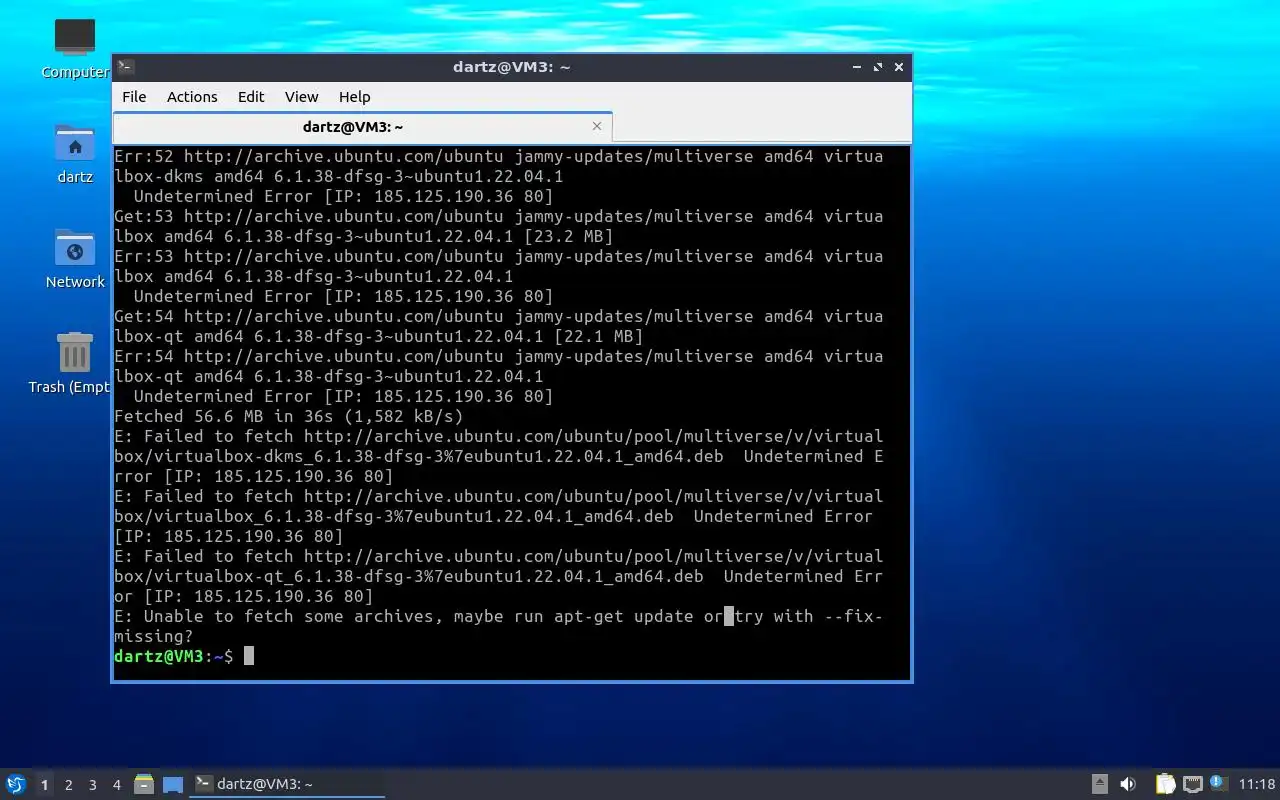1280x800 pixels.
Task: Click the 'Err:52' terminal output line
Action: tap(499, 166)
